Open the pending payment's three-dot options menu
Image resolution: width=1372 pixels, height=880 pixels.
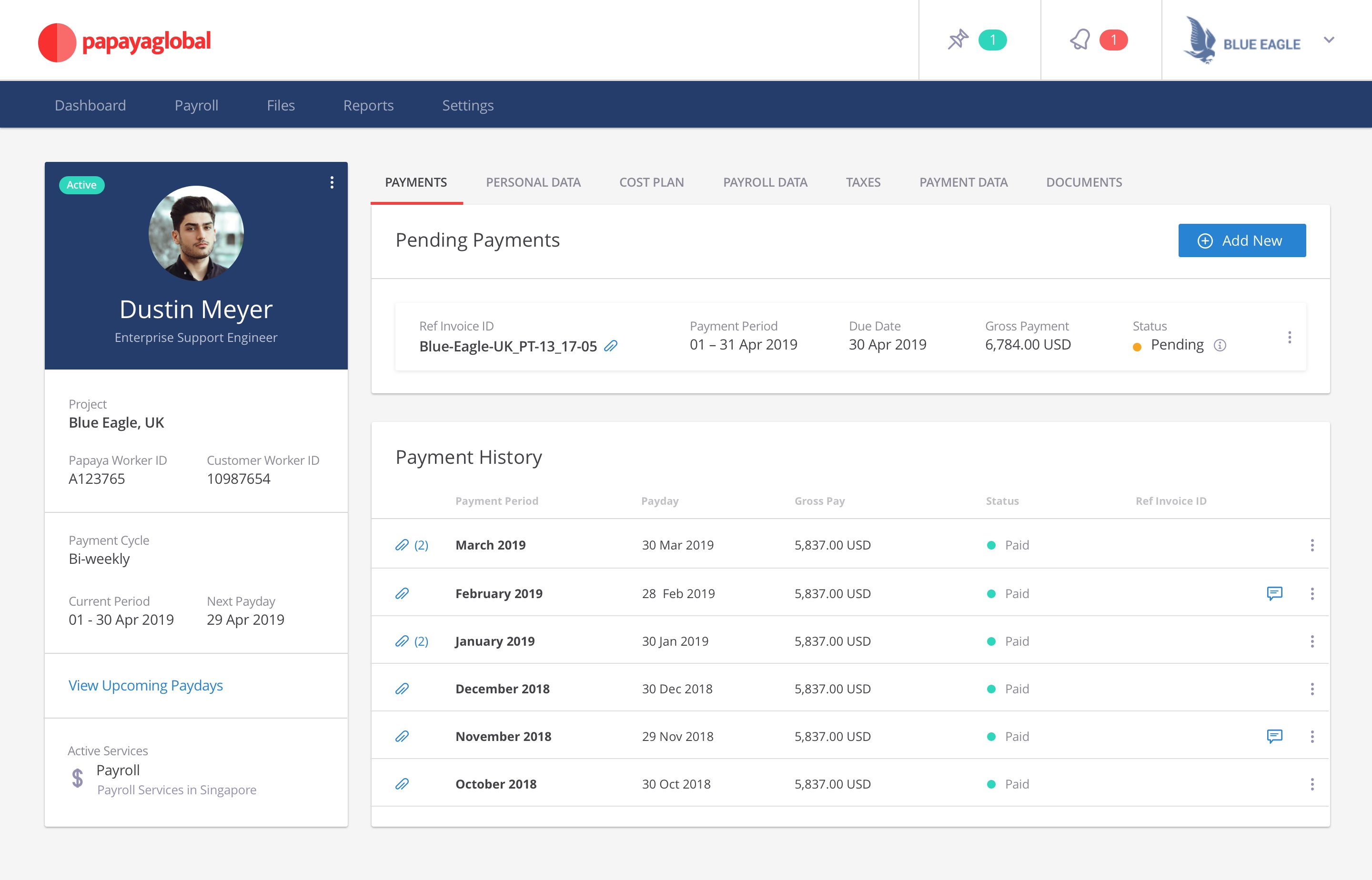(1290, 337)
